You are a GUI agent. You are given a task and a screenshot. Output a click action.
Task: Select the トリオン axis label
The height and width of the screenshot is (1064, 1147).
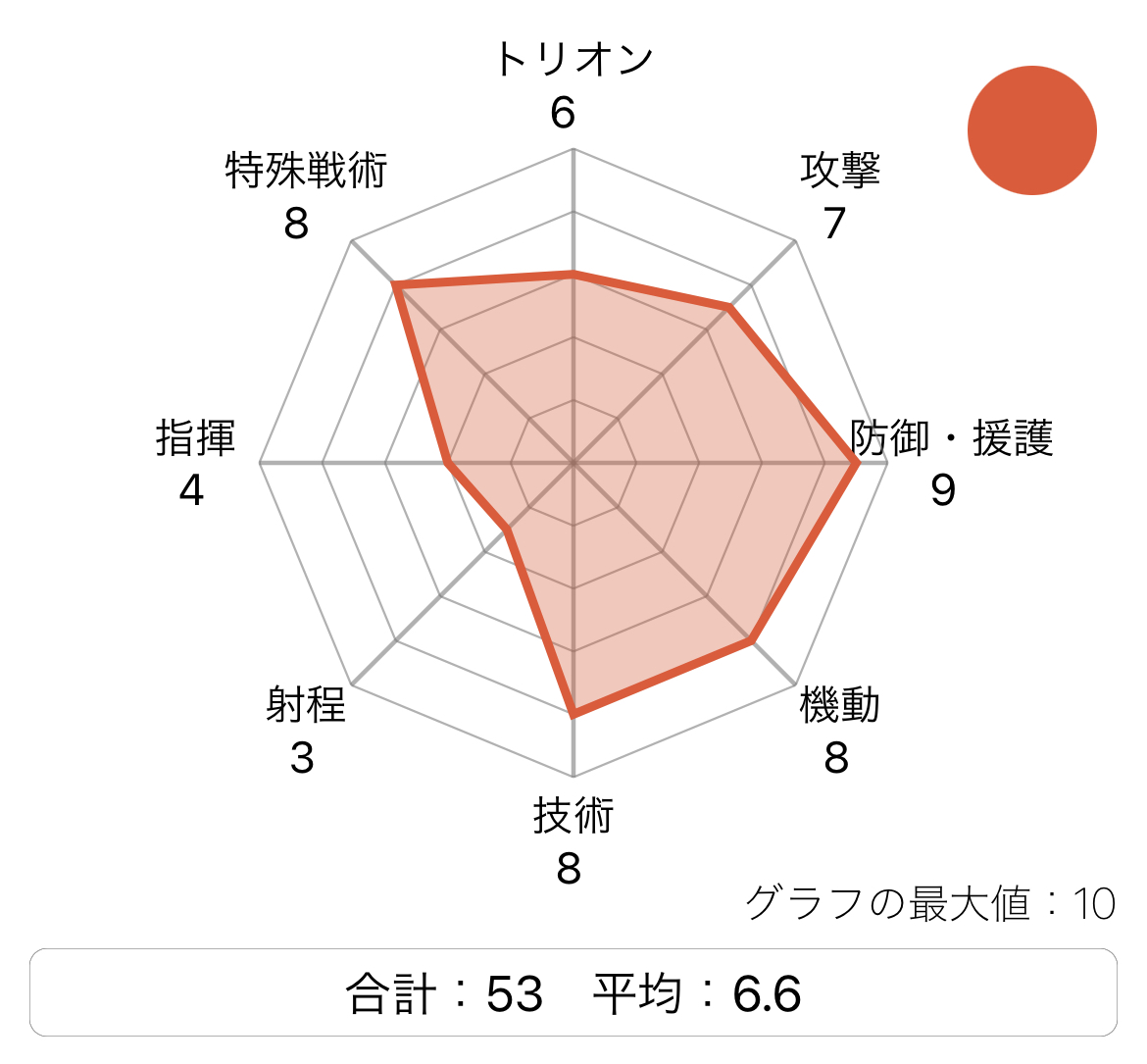point(573,59)
